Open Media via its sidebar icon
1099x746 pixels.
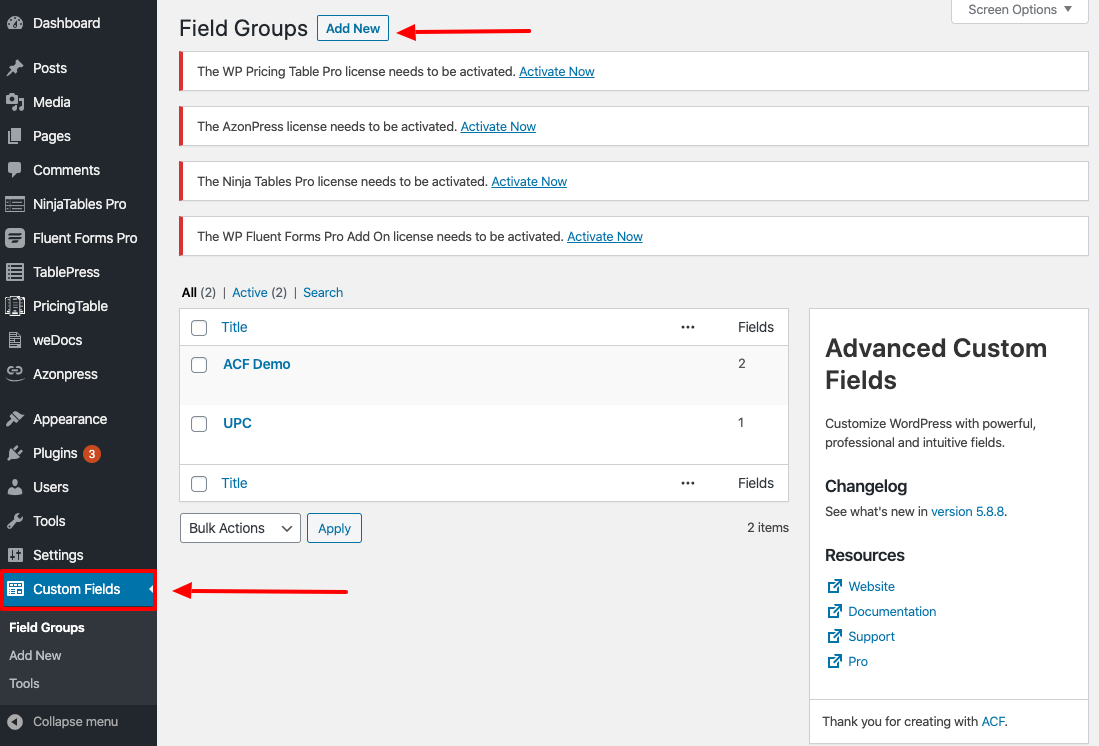pos(15,102)
